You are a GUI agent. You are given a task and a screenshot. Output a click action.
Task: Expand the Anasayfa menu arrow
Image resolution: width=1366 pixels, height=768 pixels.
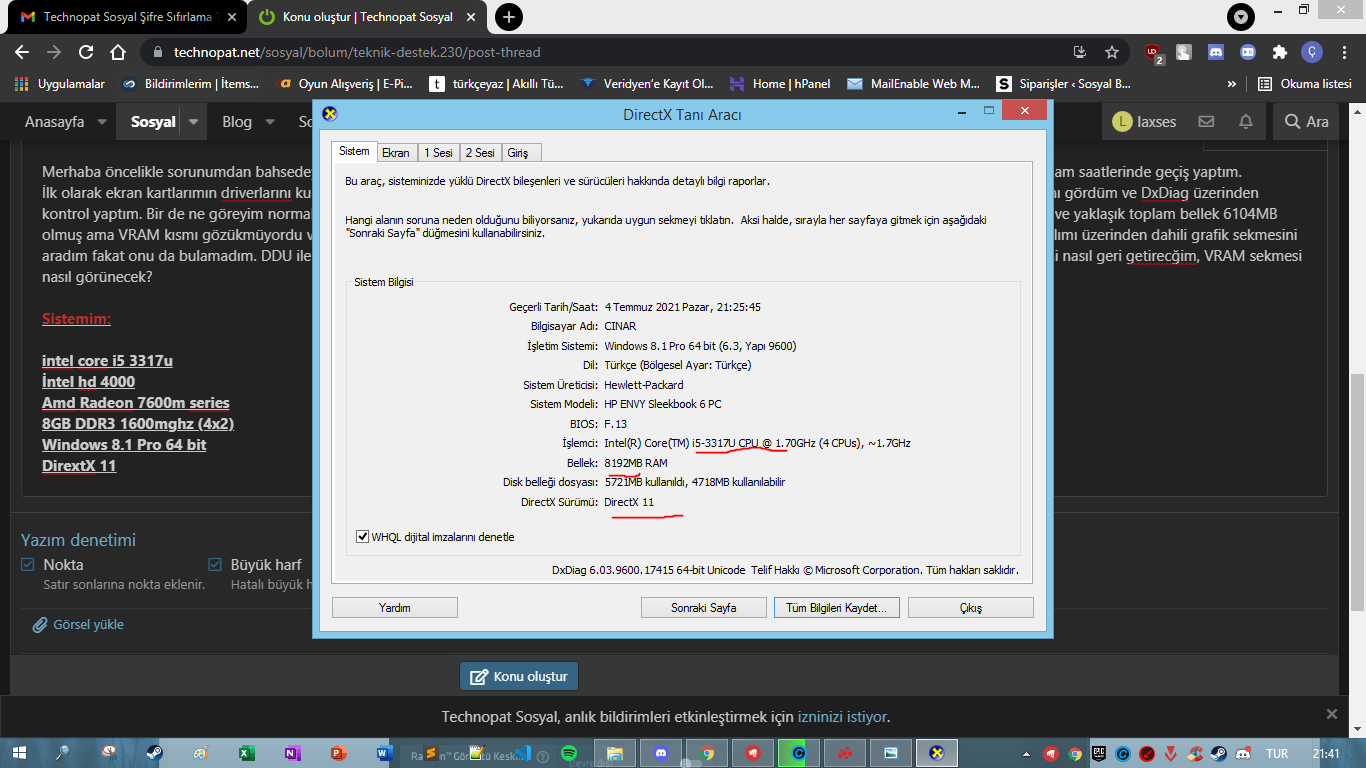(102, 122)
